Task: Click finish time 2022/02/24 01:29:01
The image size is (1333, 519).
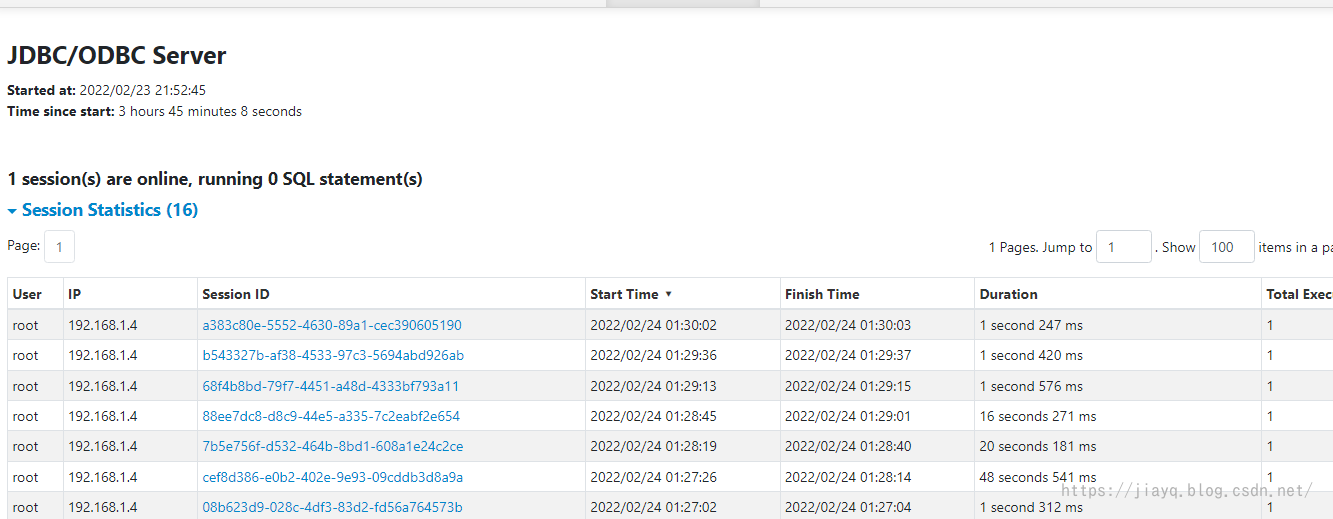Action: pyautogui.click(x=848, y=416)
